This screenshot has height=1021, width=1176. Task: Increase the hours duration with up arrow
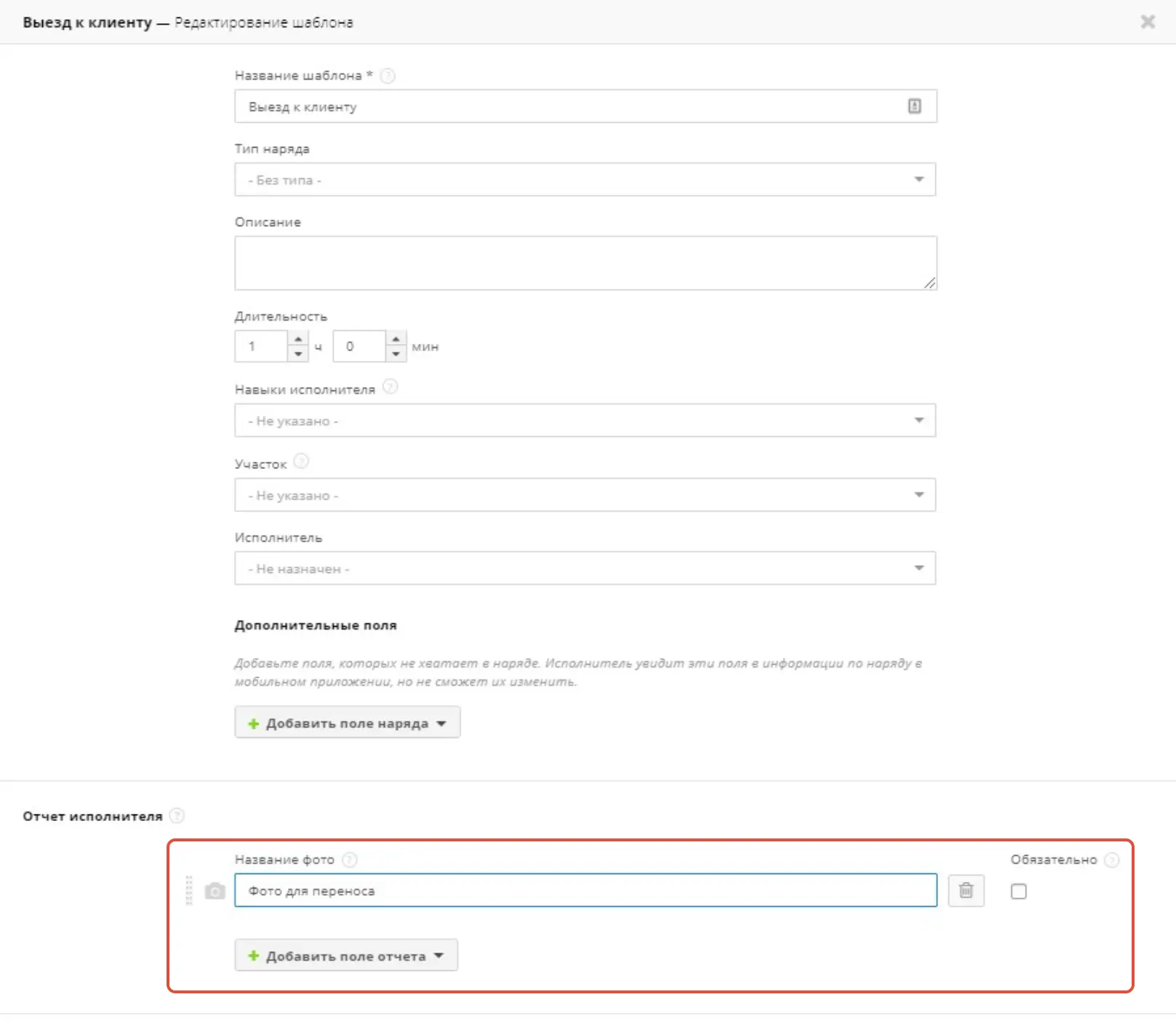(x=298, y=339)
